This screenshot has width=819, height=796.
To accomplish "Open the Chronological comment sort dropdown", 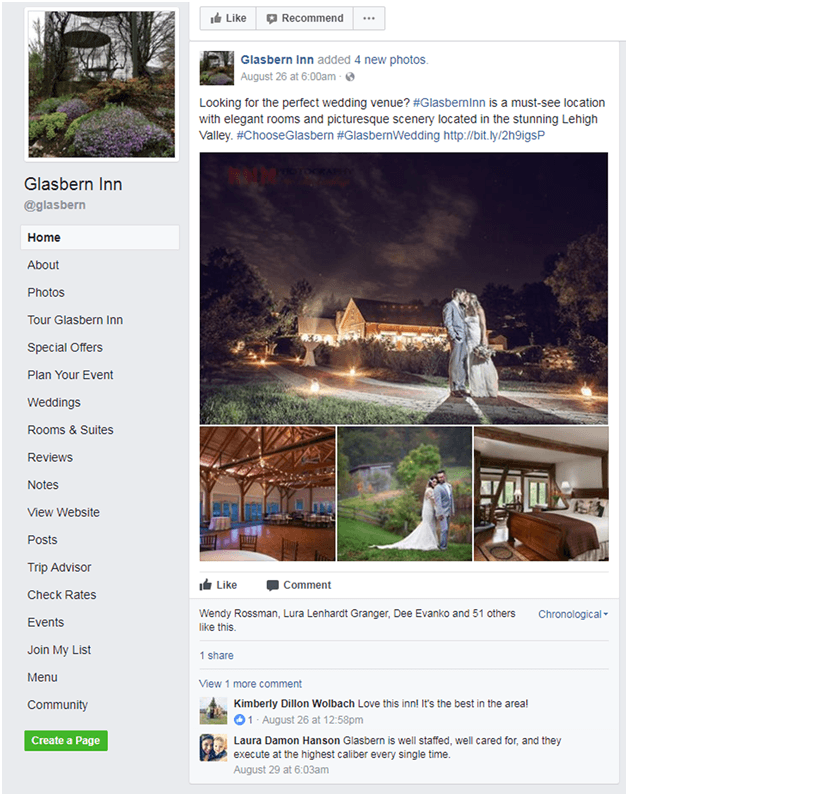I will pos(573,614).
